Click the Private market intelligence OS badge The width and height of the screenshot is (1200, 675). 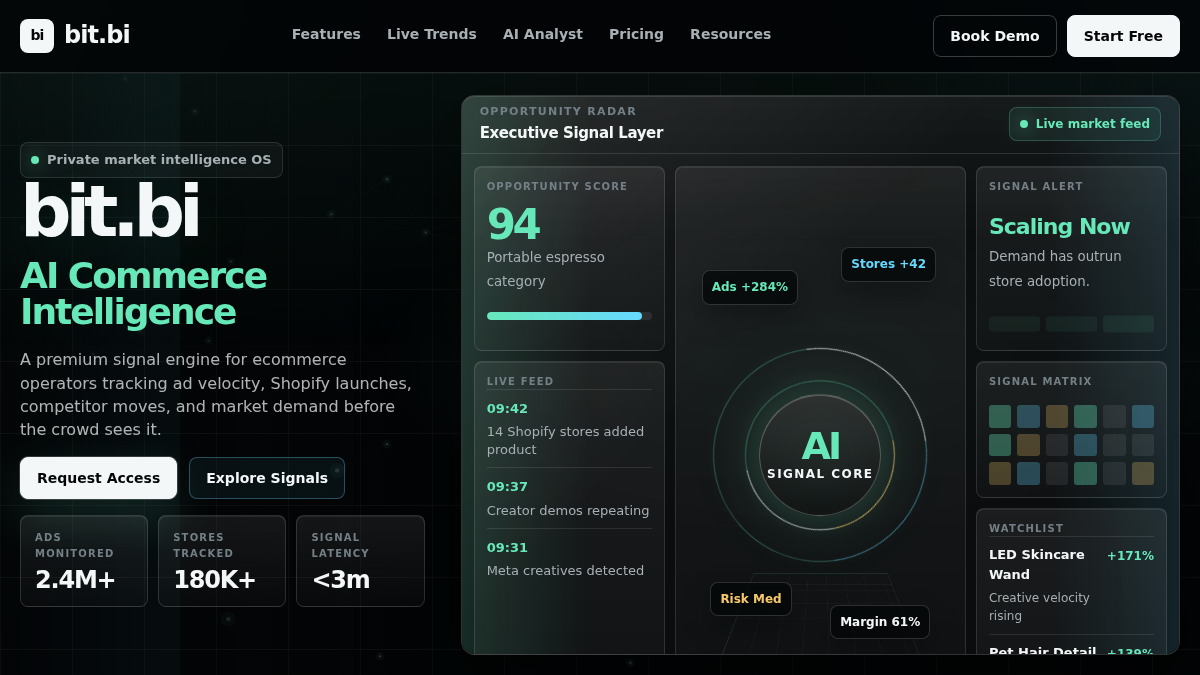tap(151, 160)
